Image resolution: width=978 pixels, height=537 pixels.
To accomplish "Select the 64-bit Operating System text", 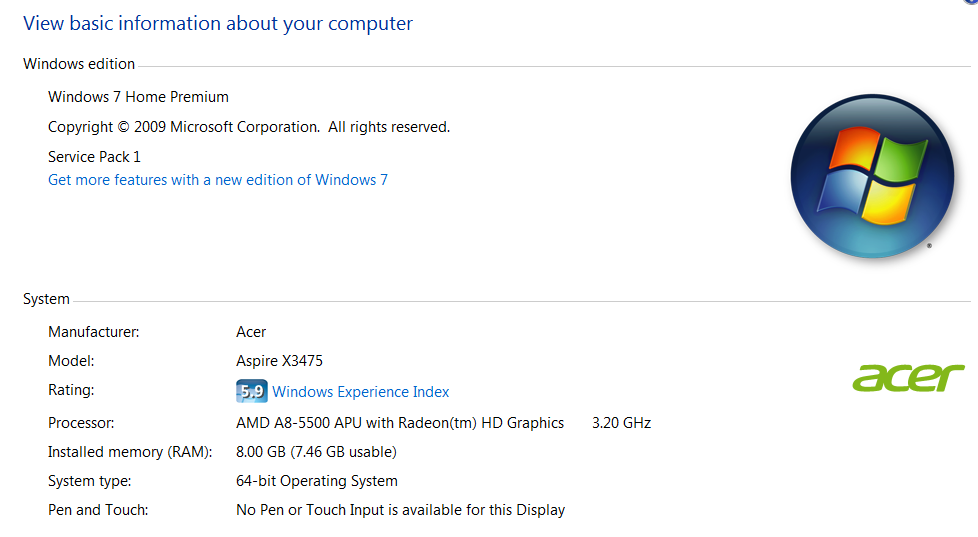I will click(316, 481).
